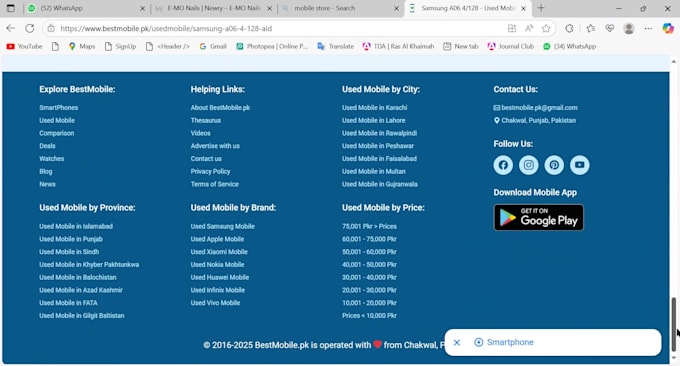680x366 pixels.
Task: Open Used Apple Mobile link
Action: point(217,239)
